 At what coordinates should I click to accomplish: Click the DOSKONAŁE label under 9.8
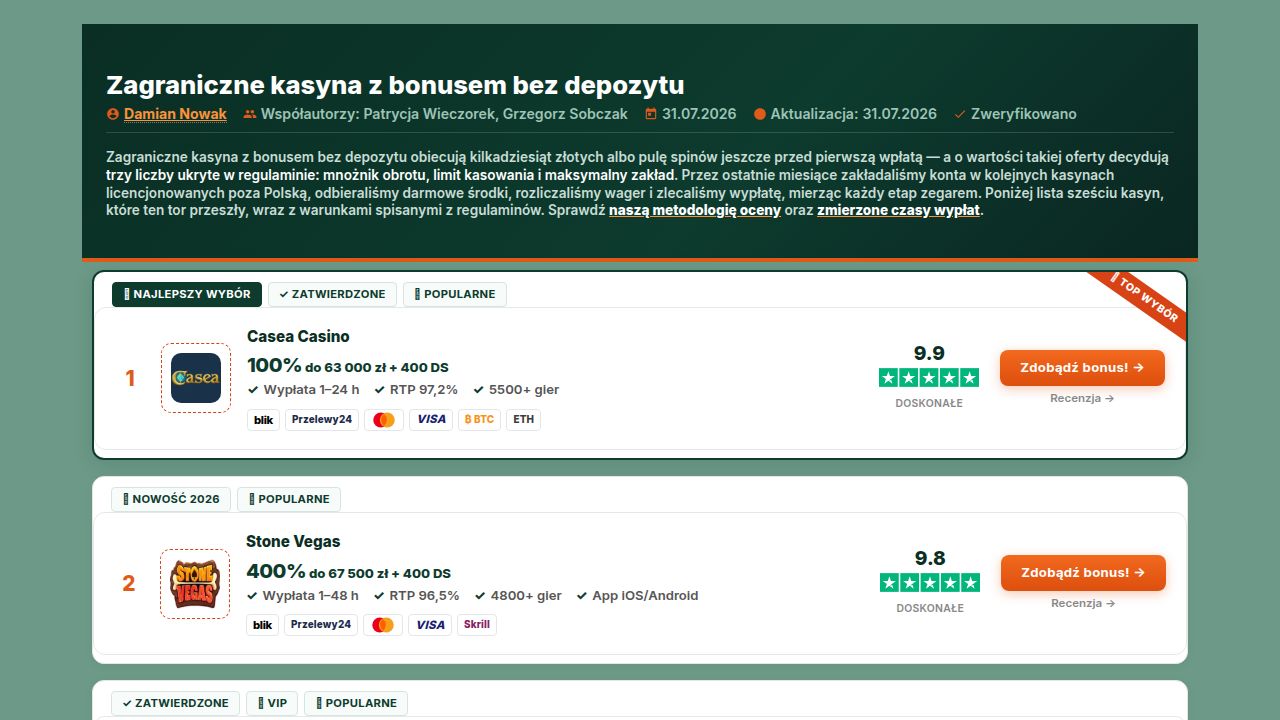point(930,608)
